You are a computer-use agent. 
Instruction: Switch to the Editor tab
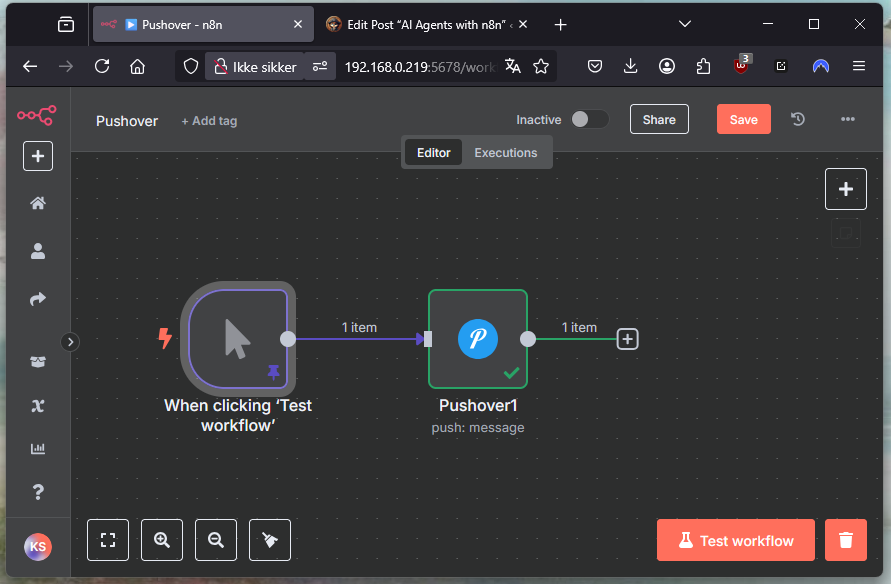tap(434, 153)
